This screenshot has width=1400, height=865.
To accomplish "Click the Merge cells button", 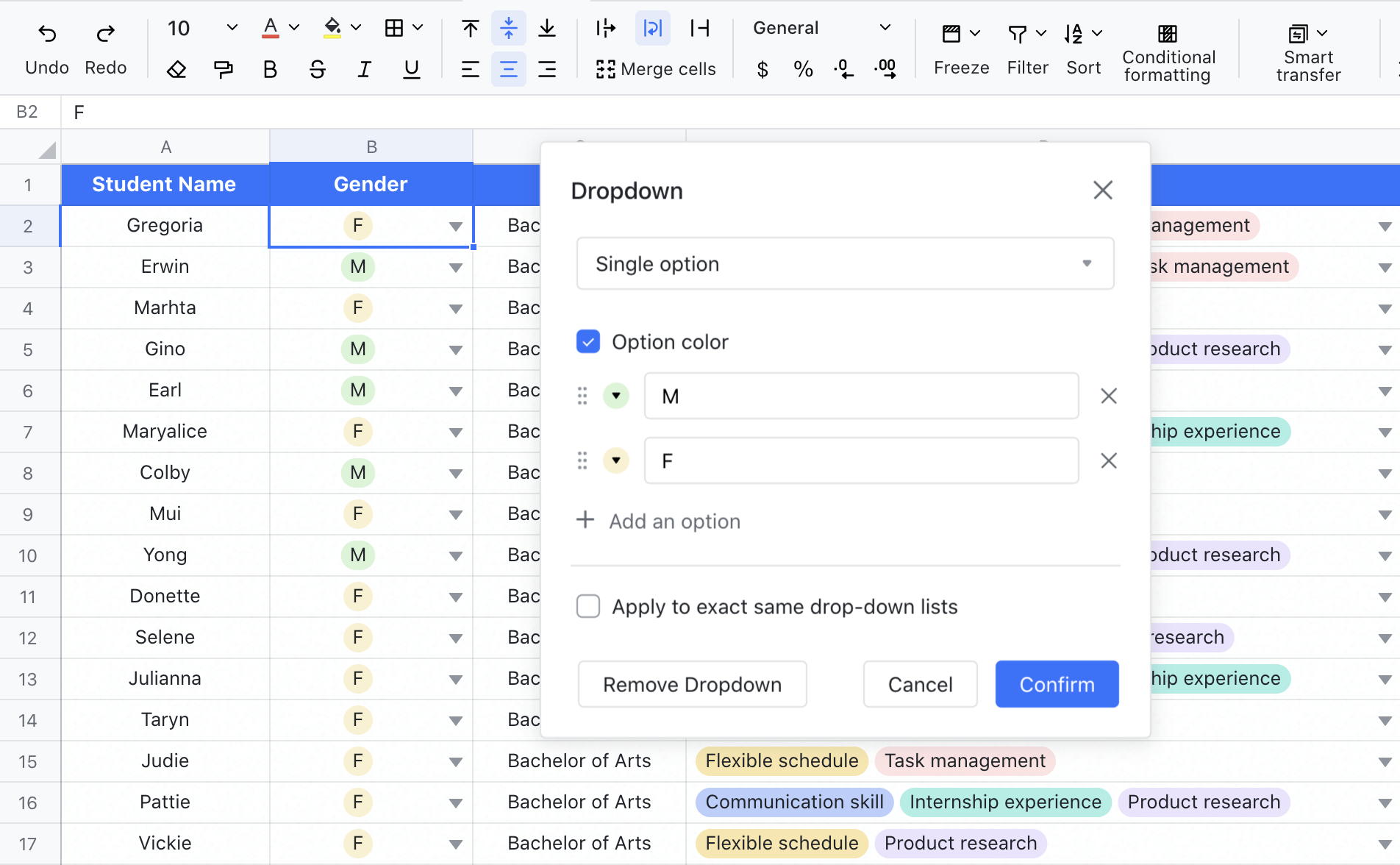I will pos(655,69).
